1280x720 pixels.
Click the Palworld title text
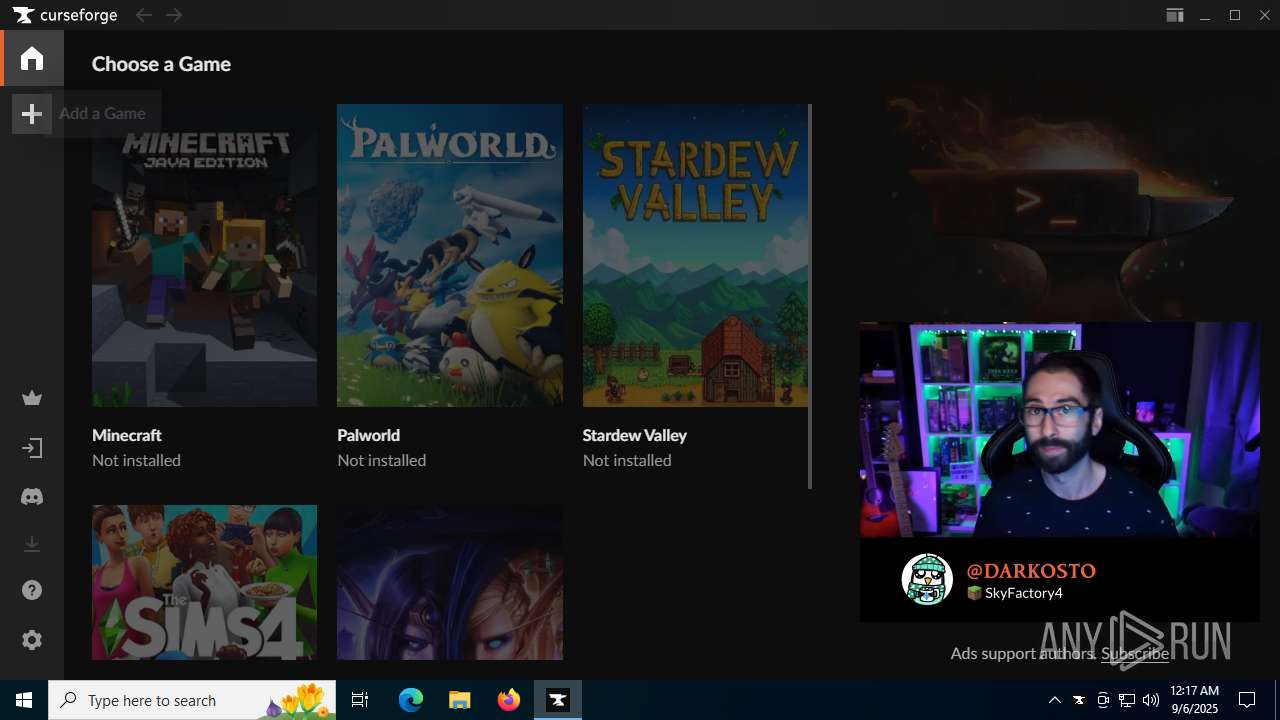pyautogui.click(x=369, y=435)
